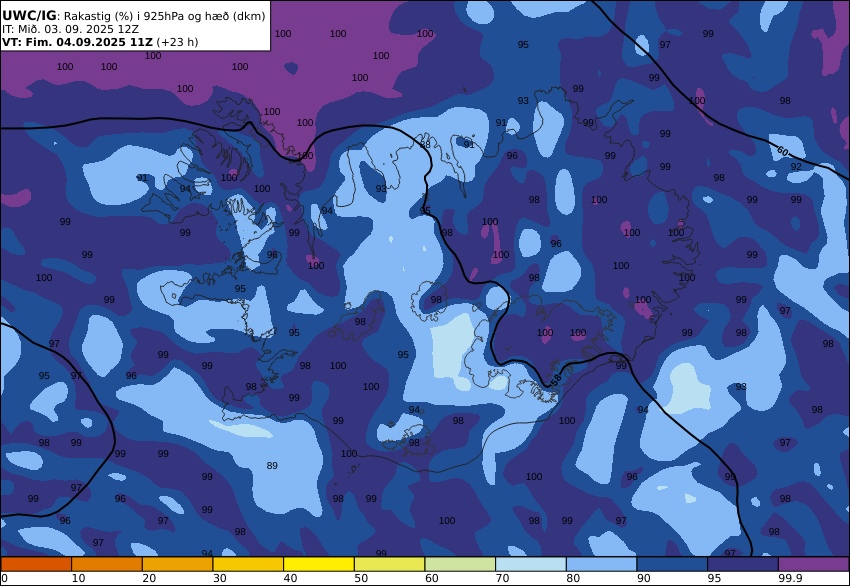
Task: Click the '90' legend scale label
Action: (x=643, y=578)
